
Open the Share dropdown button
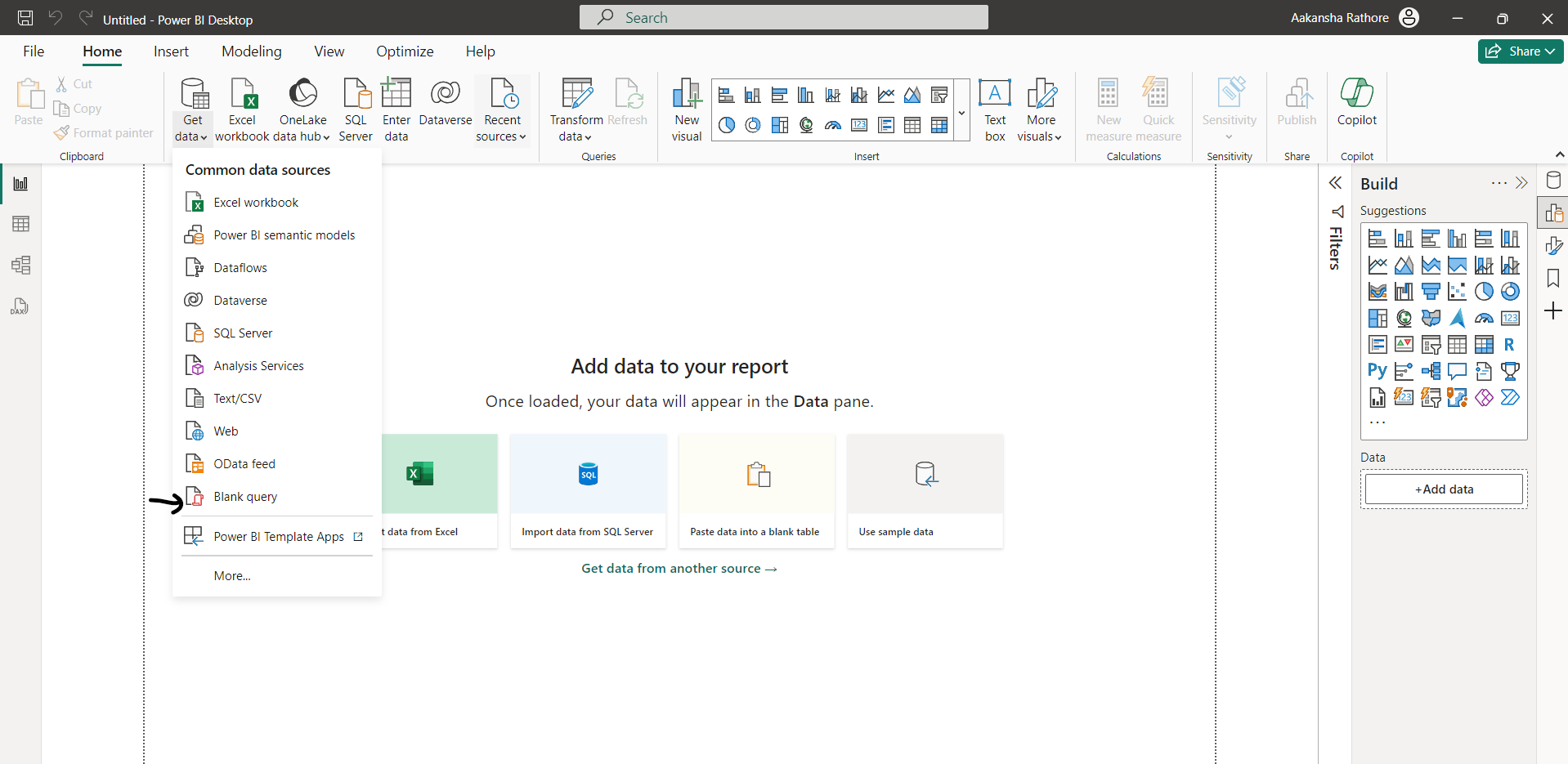[x=1521, y=51]
